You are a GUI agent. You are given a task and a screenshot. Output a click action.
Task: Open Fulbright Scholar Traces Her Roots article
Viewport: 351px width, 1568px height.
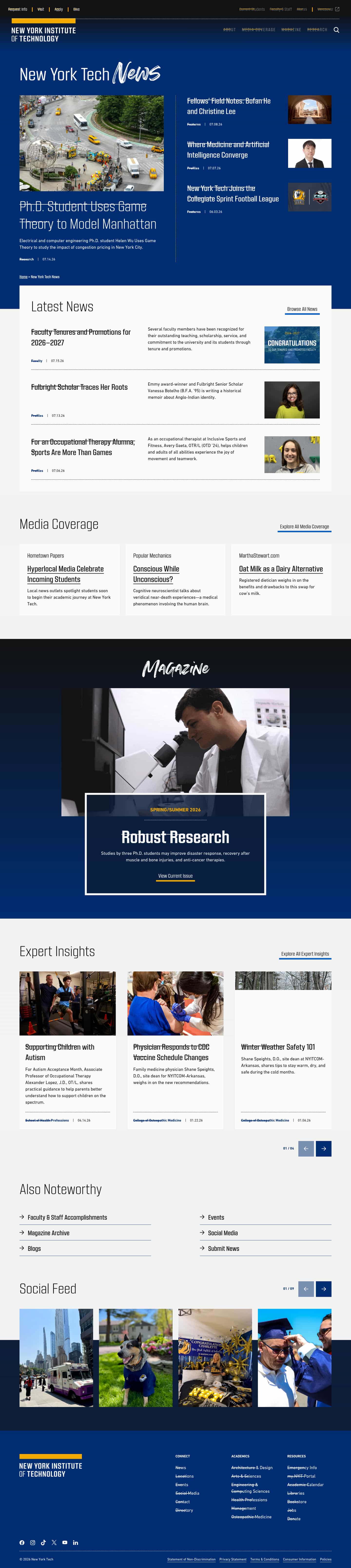79,387
